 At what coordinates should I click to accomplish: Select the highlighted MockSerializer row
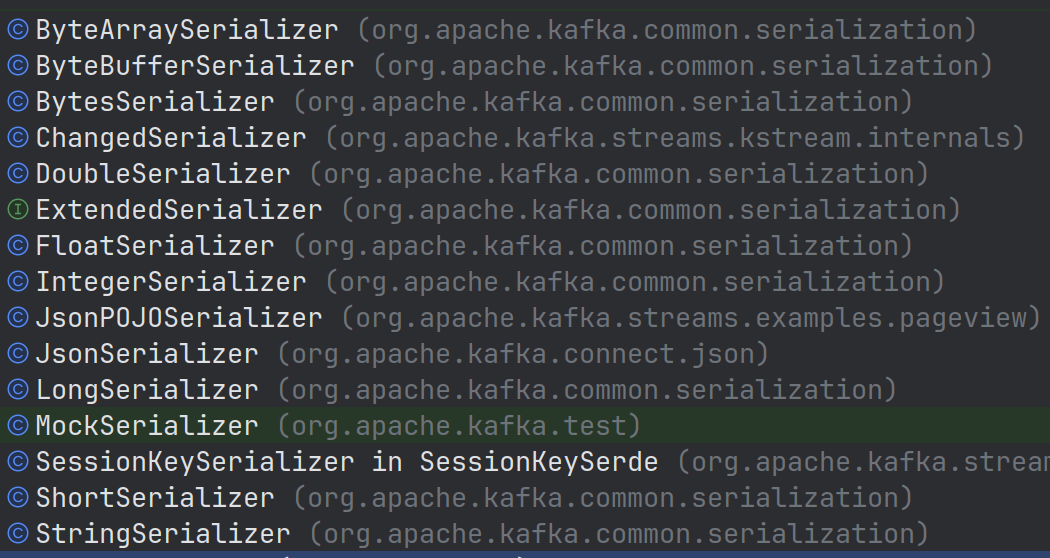525,425
